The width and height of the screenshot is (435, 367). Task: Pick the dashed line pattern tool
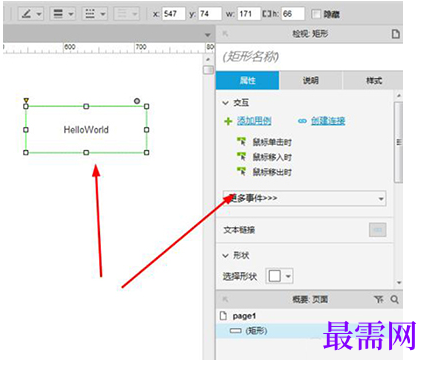pyautogui.click(x=90, y=14)
